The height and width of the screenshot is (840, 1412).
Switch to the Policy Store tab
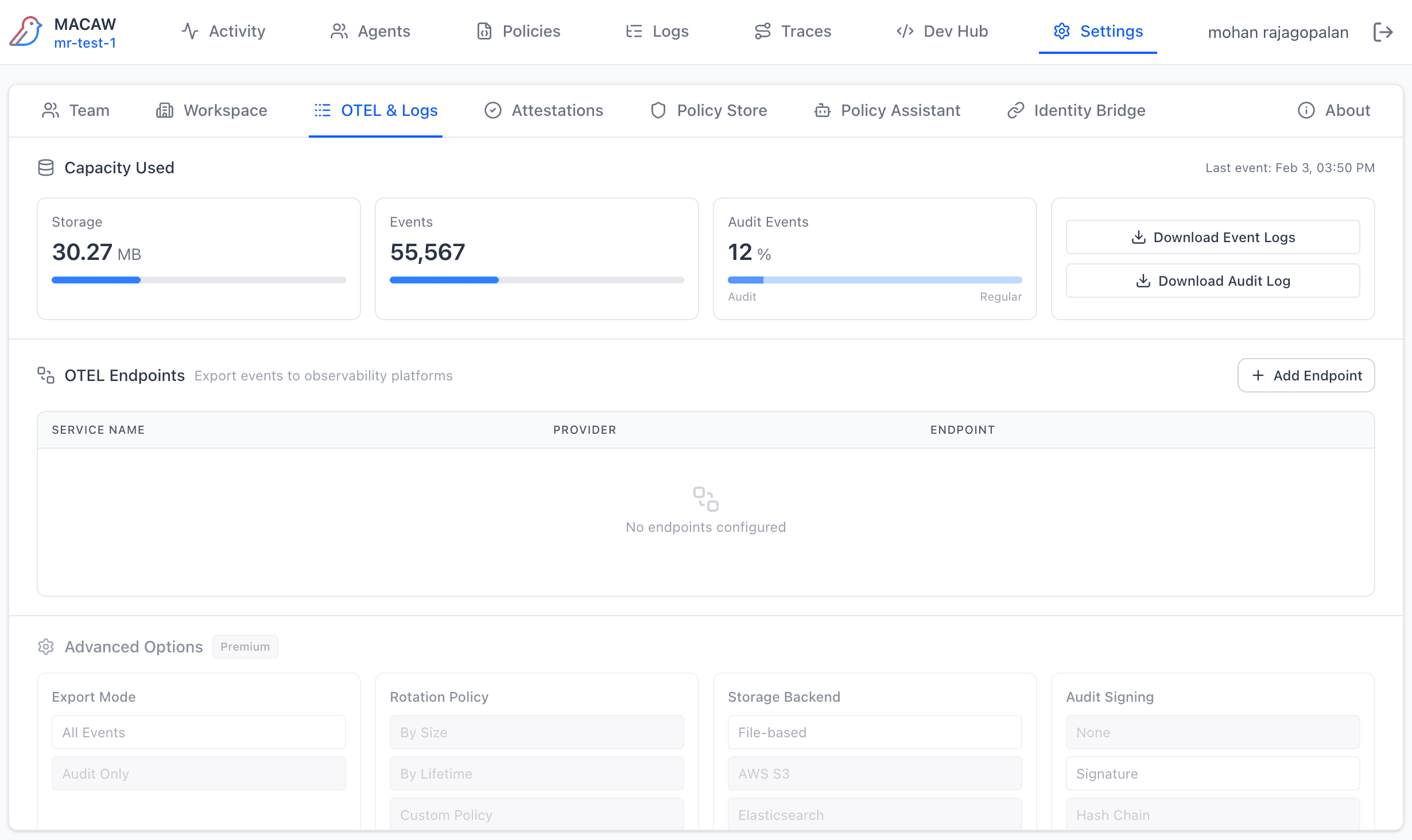pos(708,110)
